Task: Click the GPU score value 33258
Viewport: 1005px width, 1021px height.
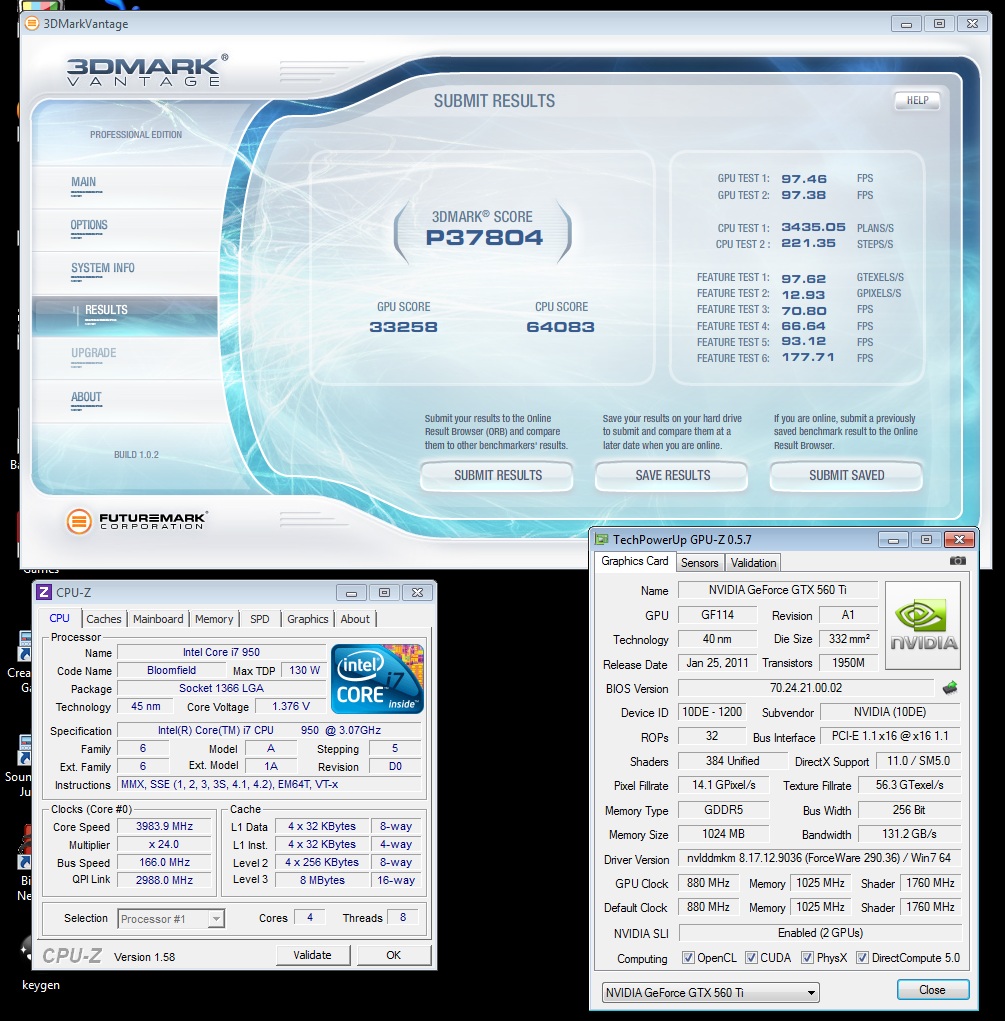Action: click(x=403, y=327)
